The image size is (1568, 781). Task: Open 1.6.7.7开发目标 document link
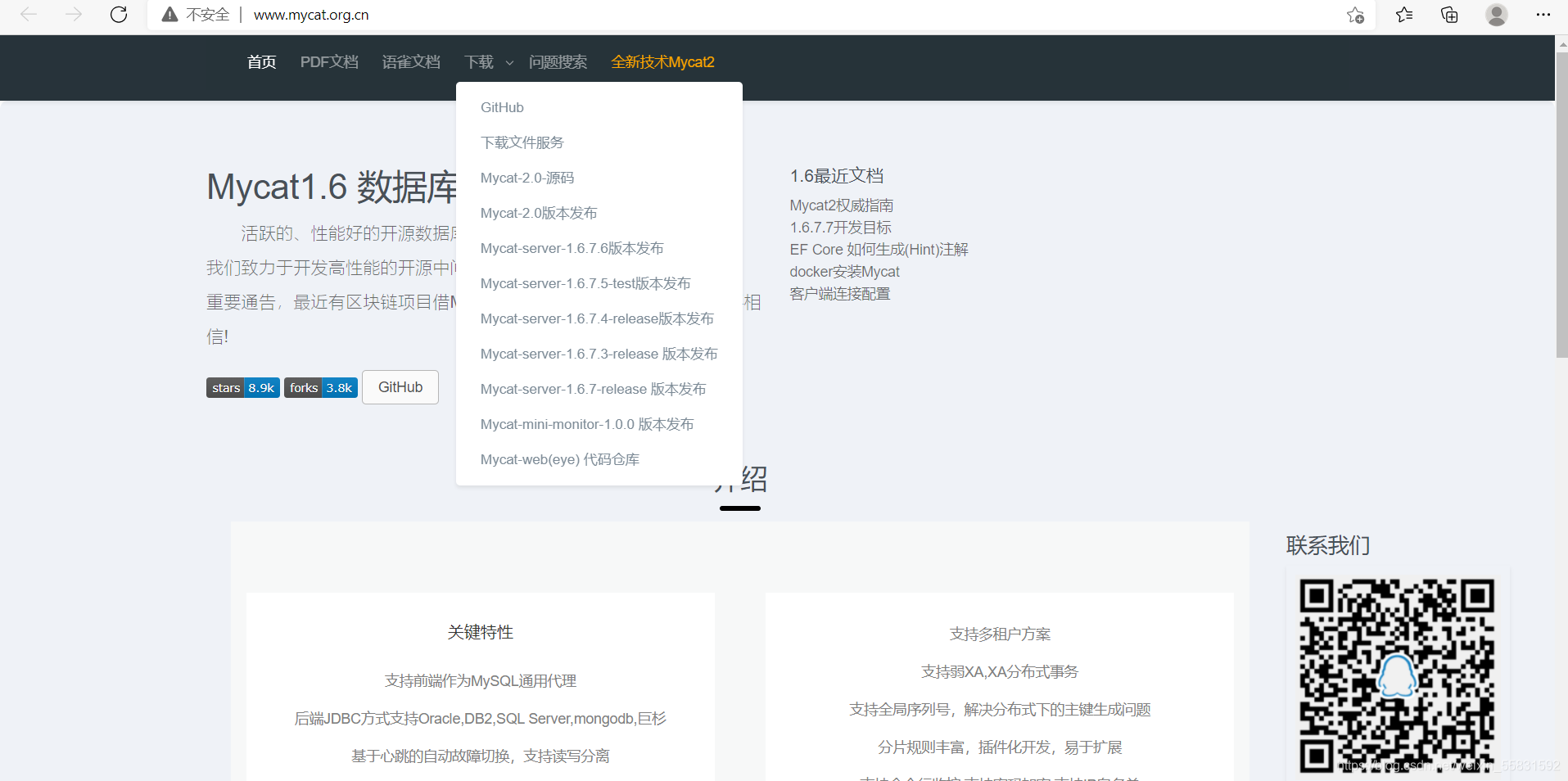coord(840,228)
